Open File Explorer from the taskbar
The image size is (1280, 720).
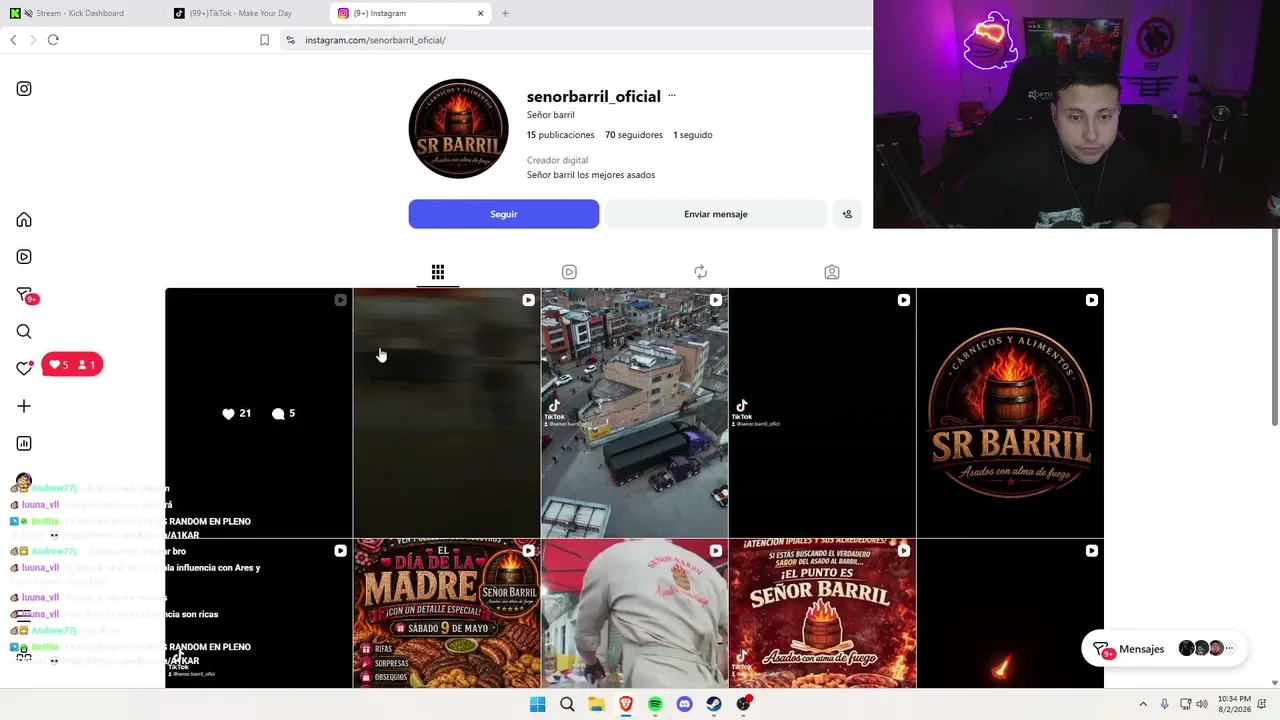596,704
